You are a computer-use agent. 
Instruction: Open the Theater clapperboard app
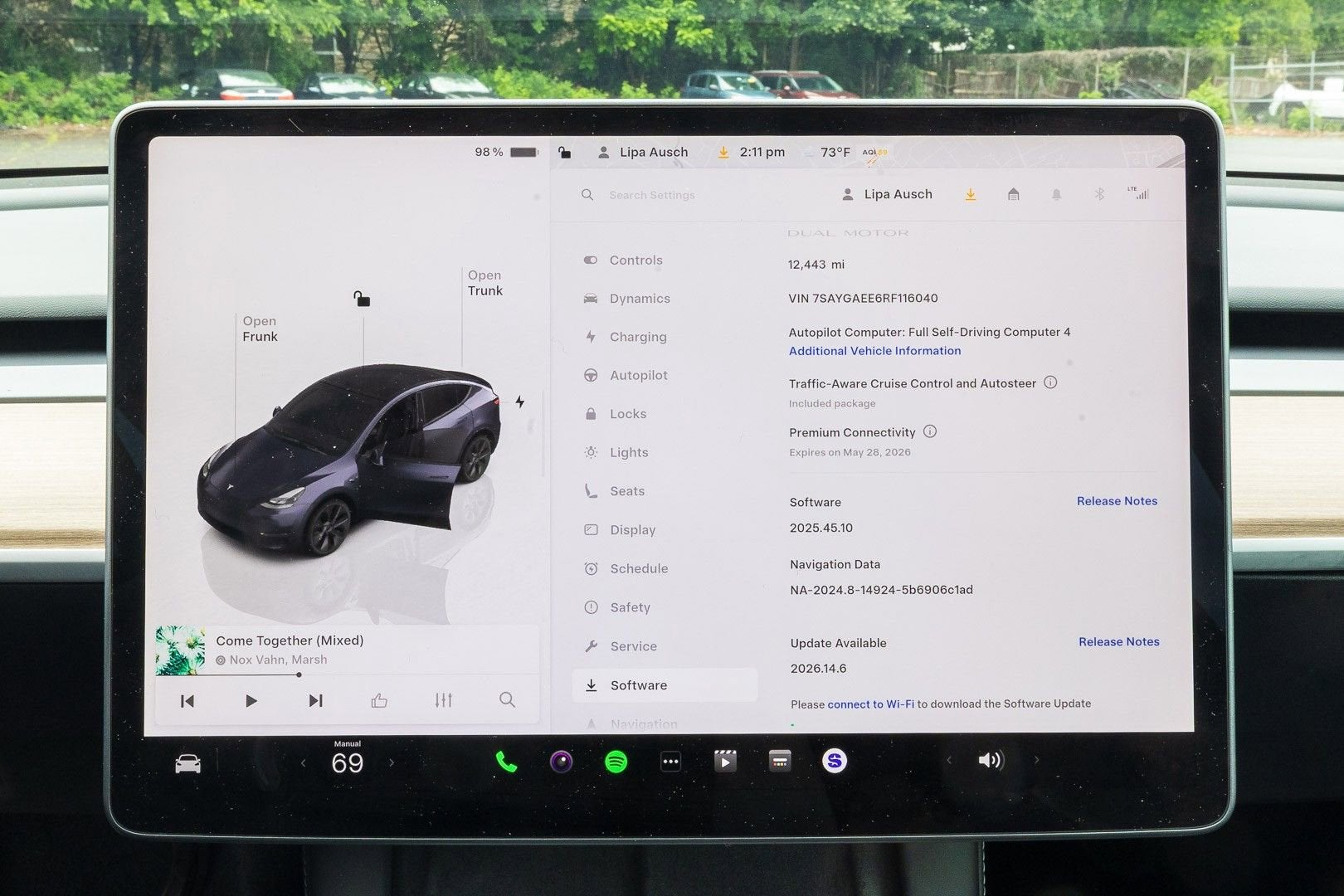(x=725, y=760)
